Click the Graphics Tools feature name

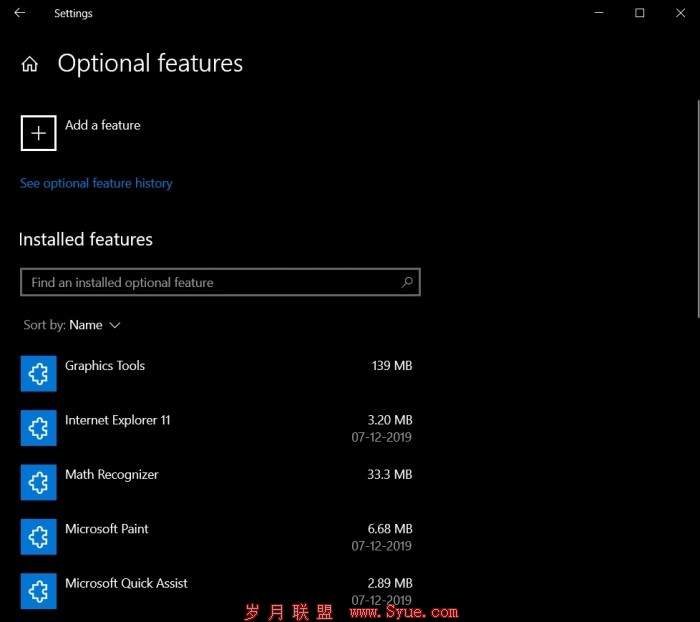tap(105, 366)
